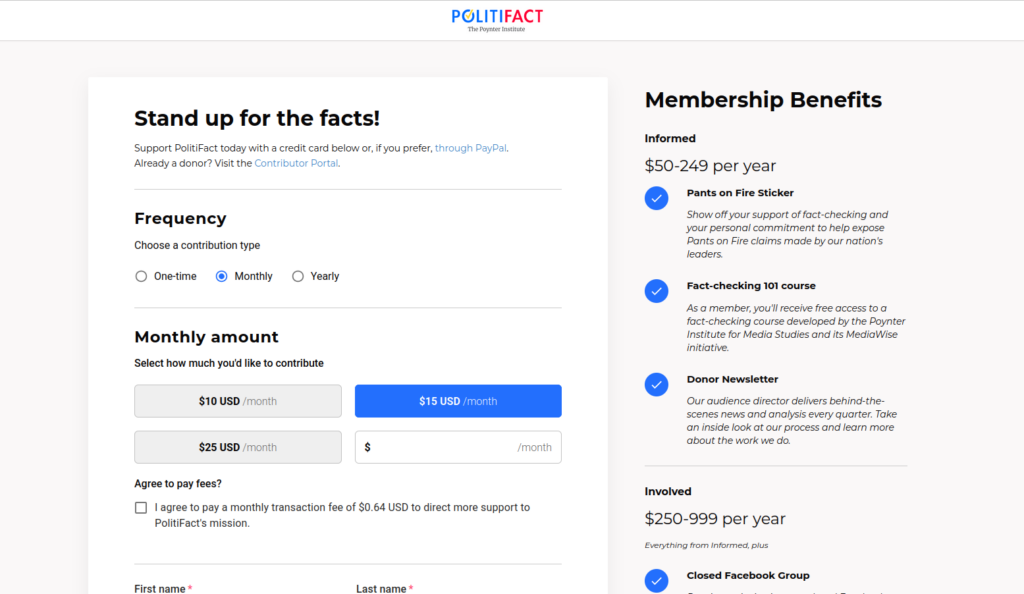The width and height of the screenshot is (1024, 594).
Task: Select the Yearly contribution frequency
Action: [x=296, y=275]
